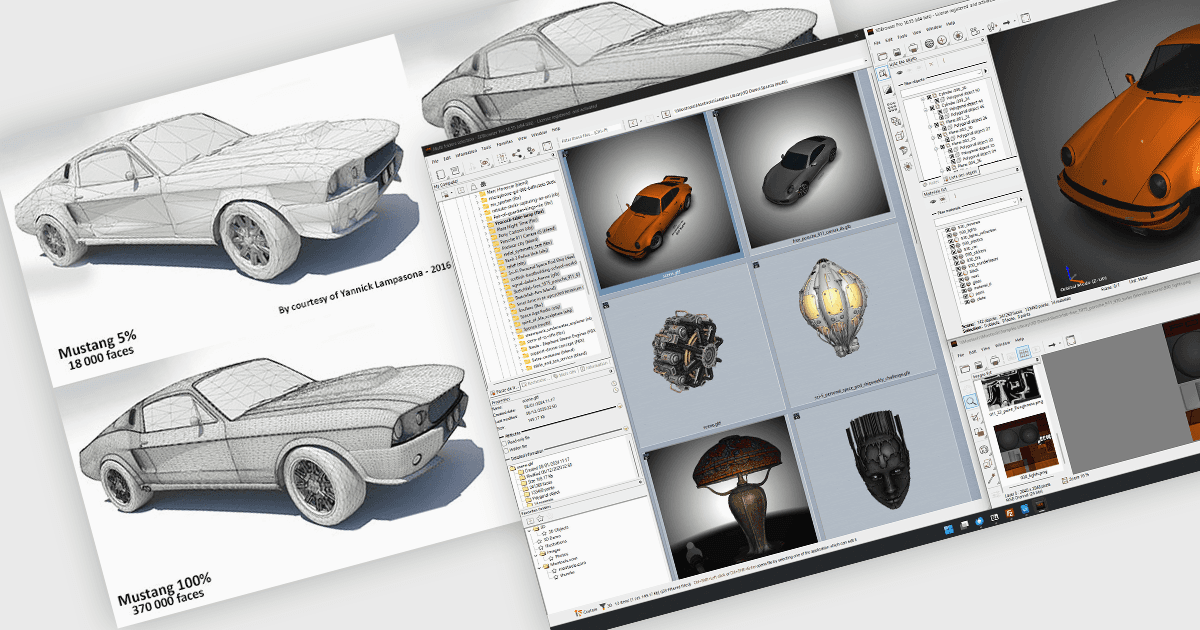Select 'Popular city (blend)' folder
Viewport: 1200px width, 630px height.
519,243
